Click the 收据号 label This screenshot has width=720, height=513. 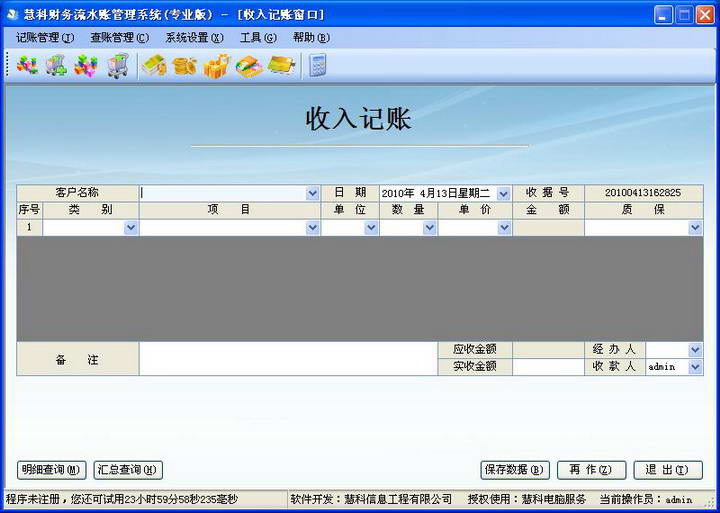click(548, 193)
